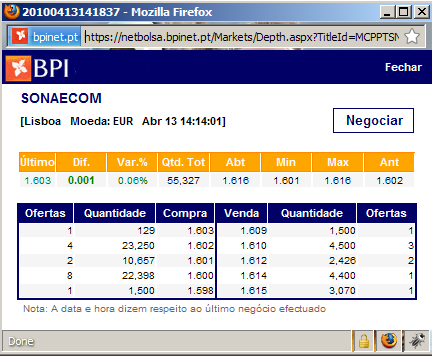Click the sell quantity 2,426
Viewport: 432px width, 360px height.
342,261
